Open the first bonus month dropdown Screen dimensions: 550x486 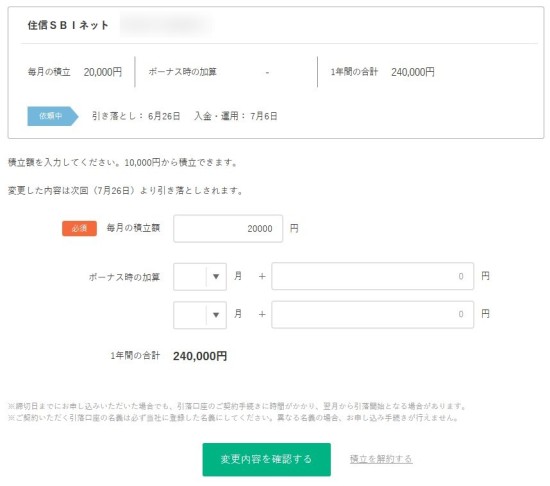200,277
